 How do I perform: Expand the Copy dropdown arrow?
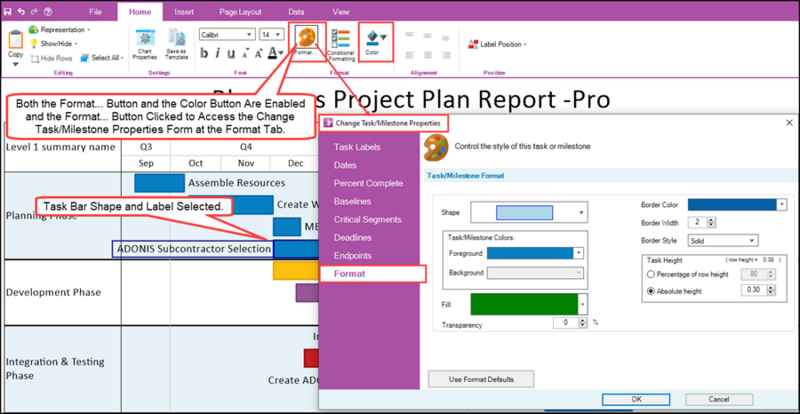pos(15,64)
